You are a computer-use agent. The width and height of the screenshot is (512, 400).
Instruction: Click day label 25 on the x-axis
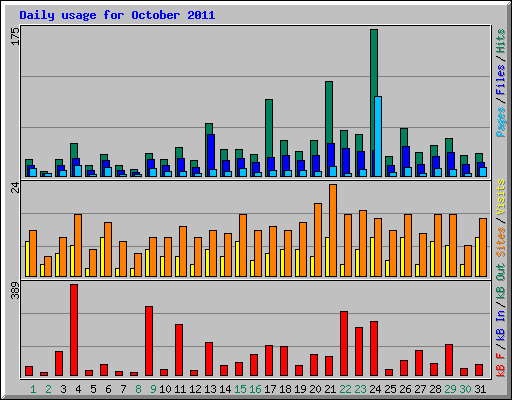point(390,389)
